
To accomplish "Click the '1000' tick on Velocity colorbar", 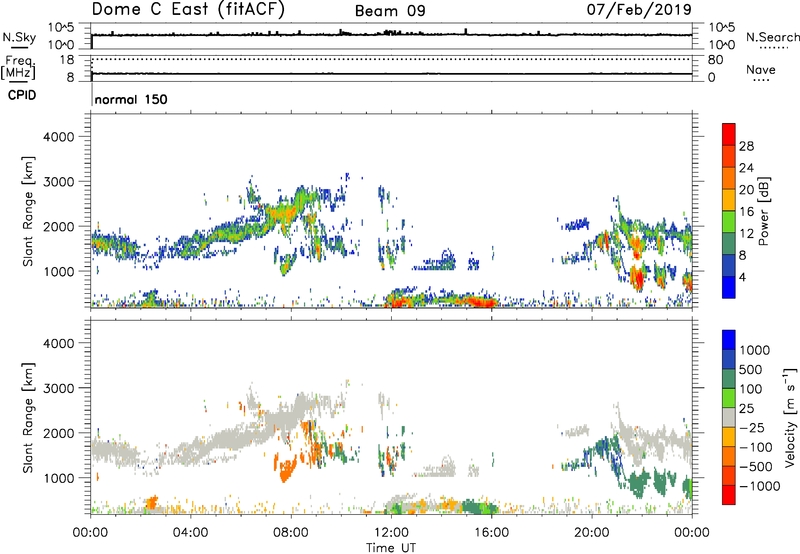I will point(755,350).
